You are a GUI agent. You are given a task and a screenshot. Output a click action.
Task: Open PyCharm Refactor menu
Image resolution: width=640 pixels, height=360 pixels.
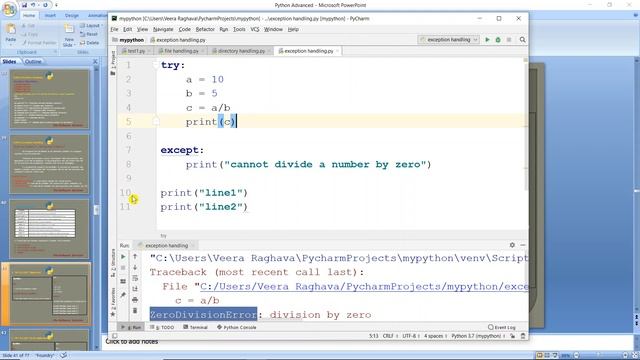tap(205, 29)
